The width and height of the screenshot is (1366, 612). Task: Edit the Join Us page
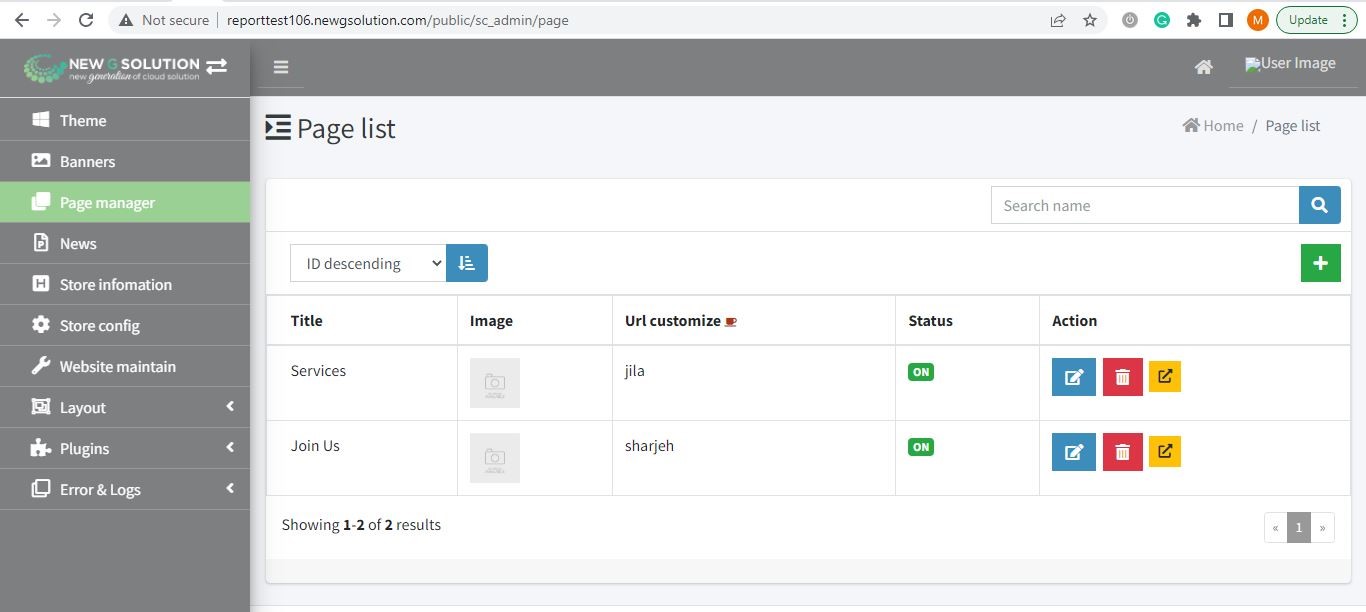(x=1074, y=452)
